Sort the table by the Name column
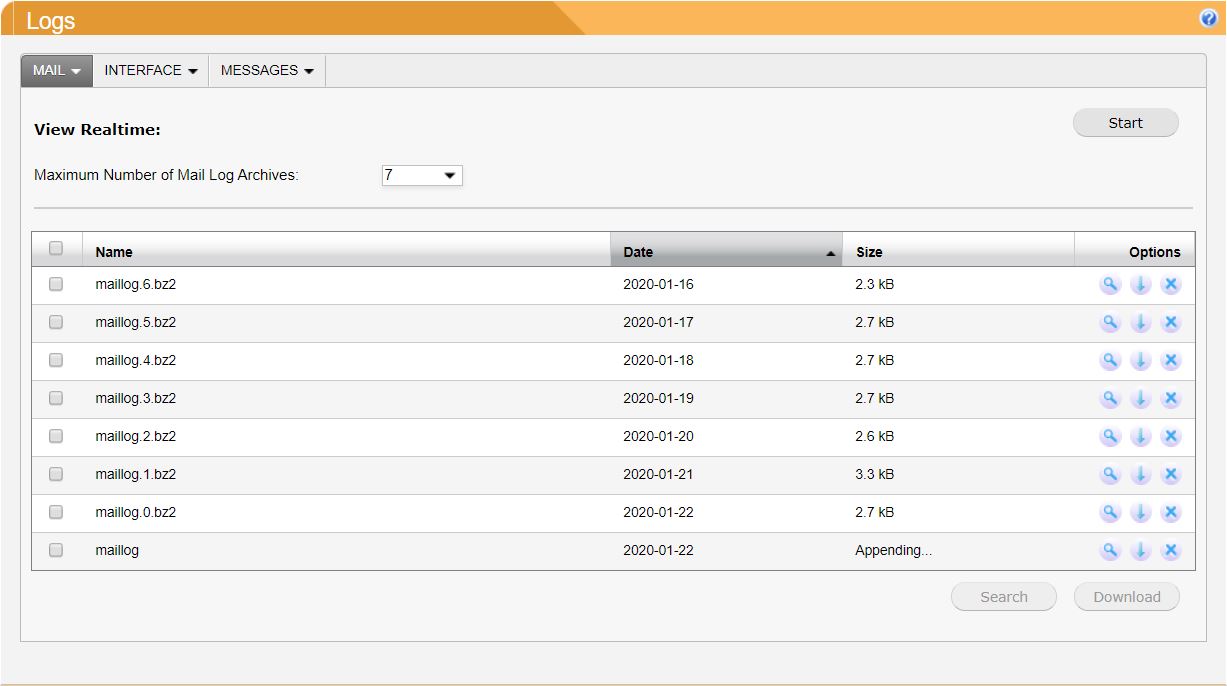 coord(346,251)
